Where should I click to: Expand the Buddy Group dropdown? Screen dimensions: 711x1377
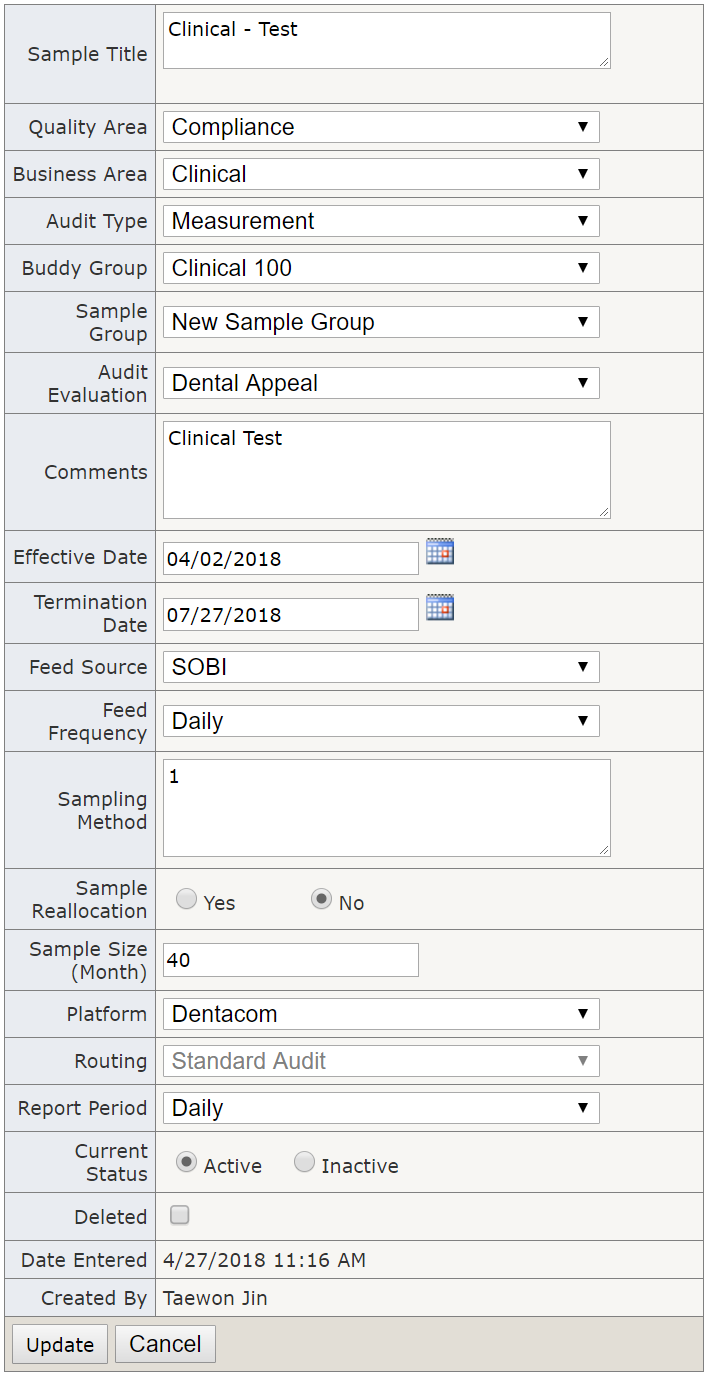381,268
